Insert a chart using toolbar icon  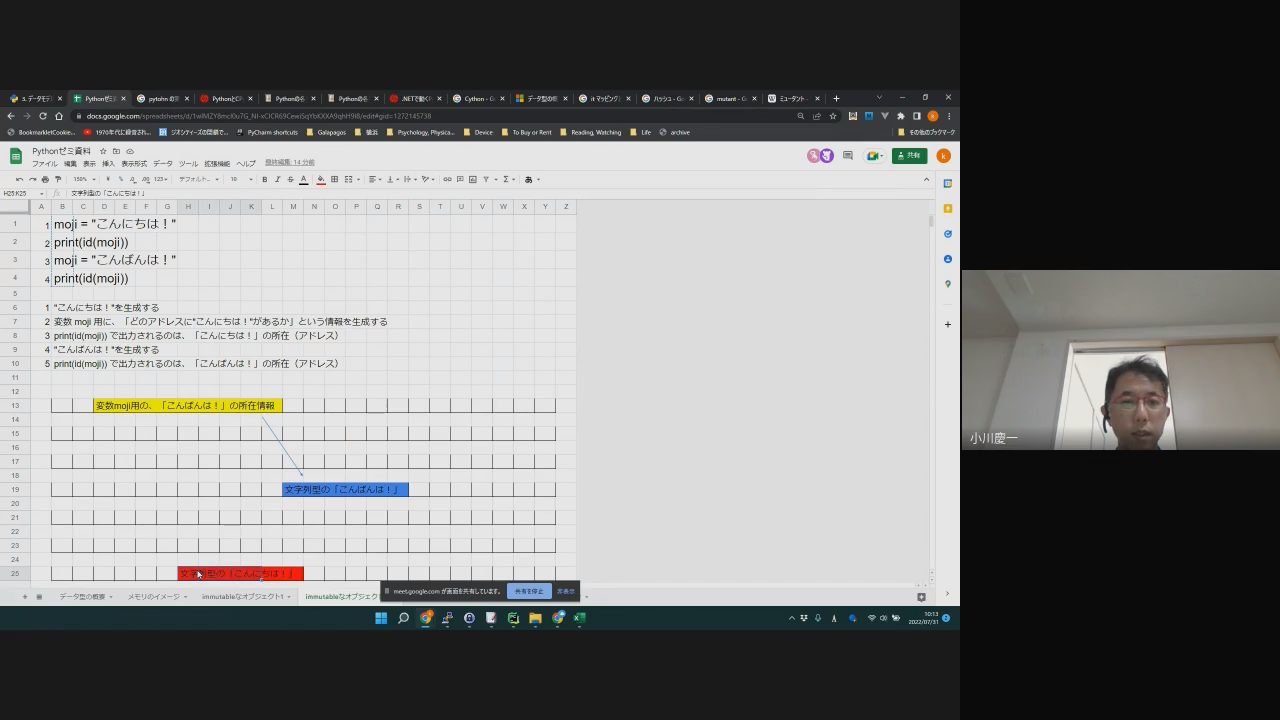(472, 180)
